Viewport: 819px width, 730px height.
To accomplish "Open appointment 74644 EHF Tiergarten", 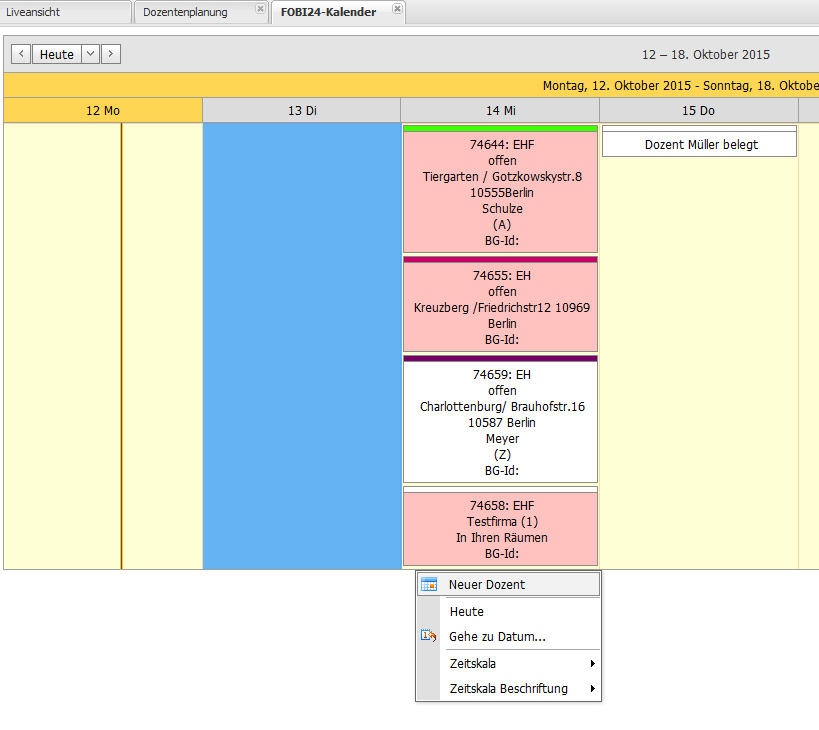I will point(500,192).
